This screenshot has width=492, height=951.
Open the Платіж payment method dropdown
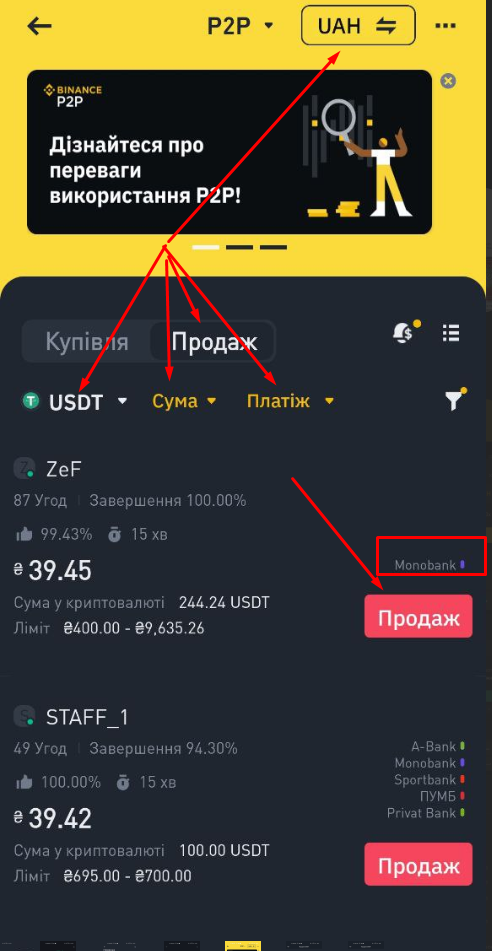point(291,401)
